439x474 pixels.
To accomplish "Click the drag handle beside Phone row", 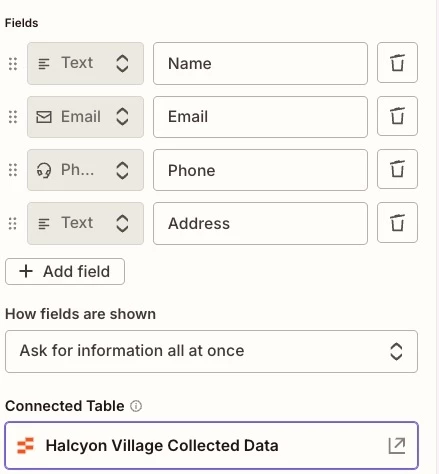I will tap(13, 170).
